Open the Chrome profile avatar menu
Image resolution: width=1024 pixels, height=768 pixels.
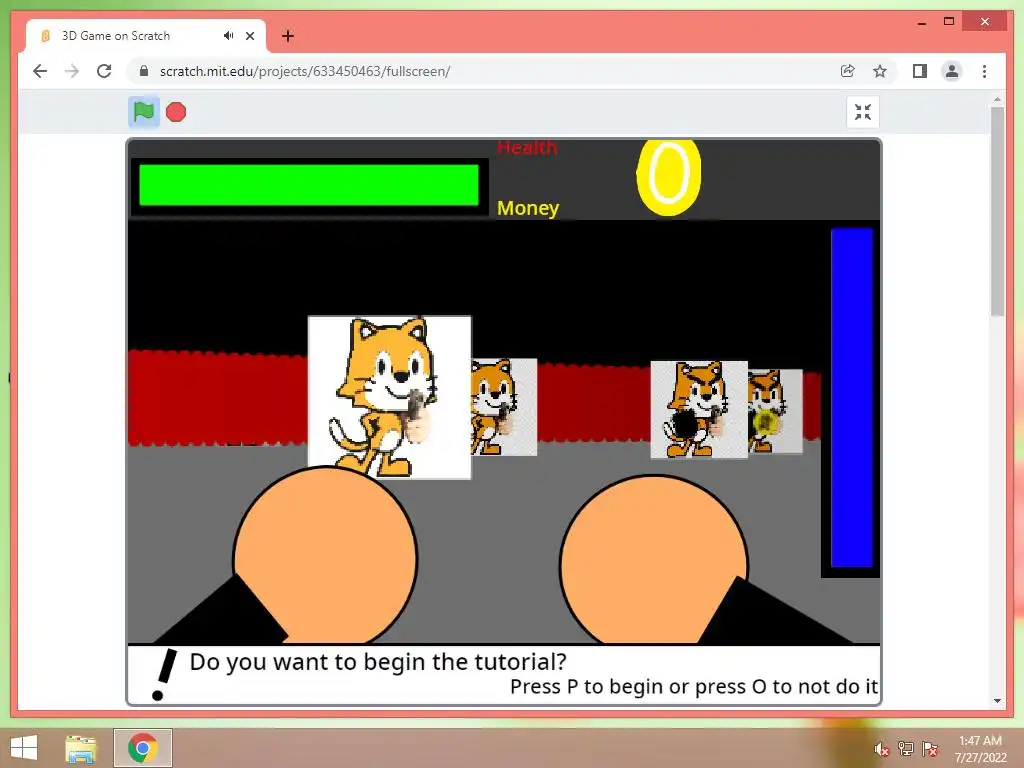(x=952, y=71)
